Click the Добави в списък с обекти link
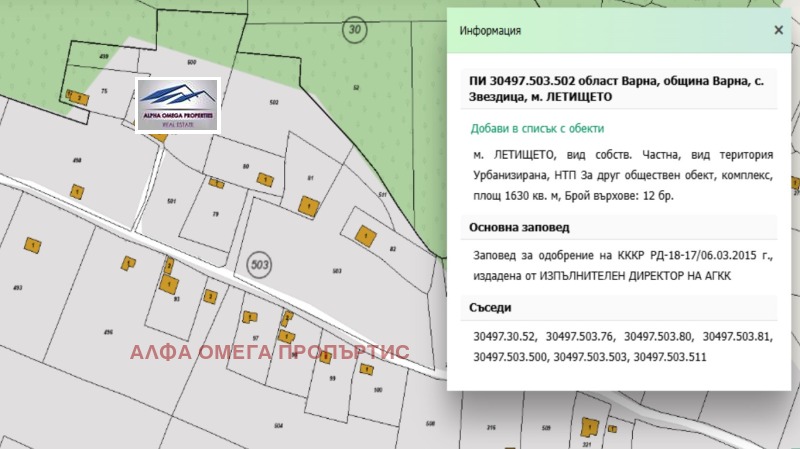Viewport: 800px width, 449px height. pyautogui.click(x=537, y=128)
